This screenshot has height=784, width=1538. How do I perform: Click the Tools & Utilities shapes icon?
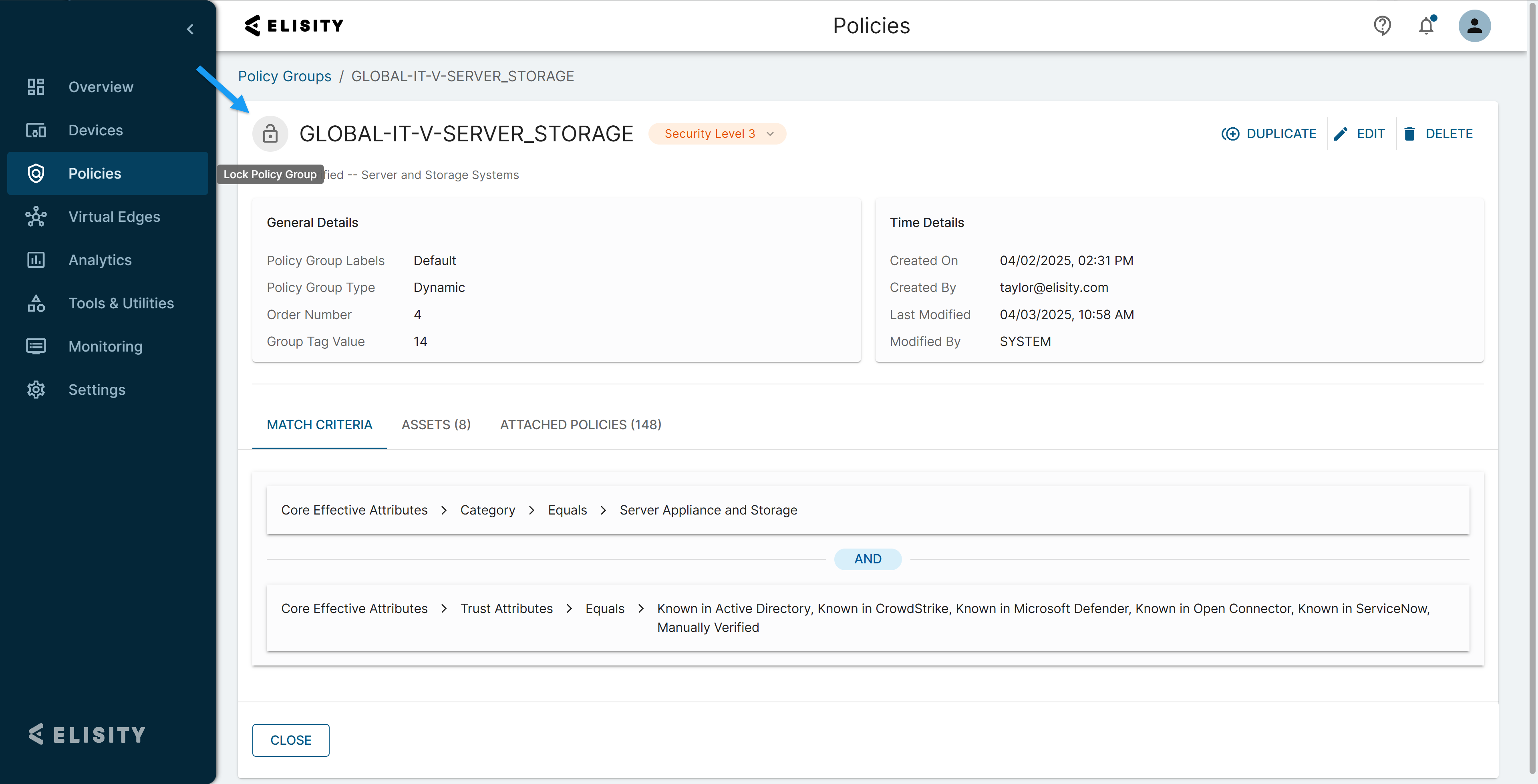pyautogui.click(x=36, y=304)
